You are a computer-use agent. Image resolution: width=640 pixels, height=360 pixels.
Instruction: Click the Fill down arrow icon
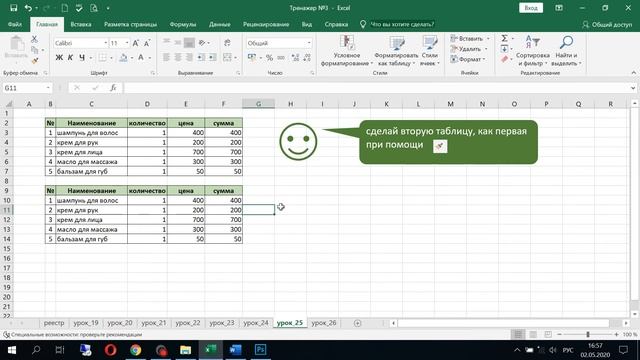coord(504,49)
